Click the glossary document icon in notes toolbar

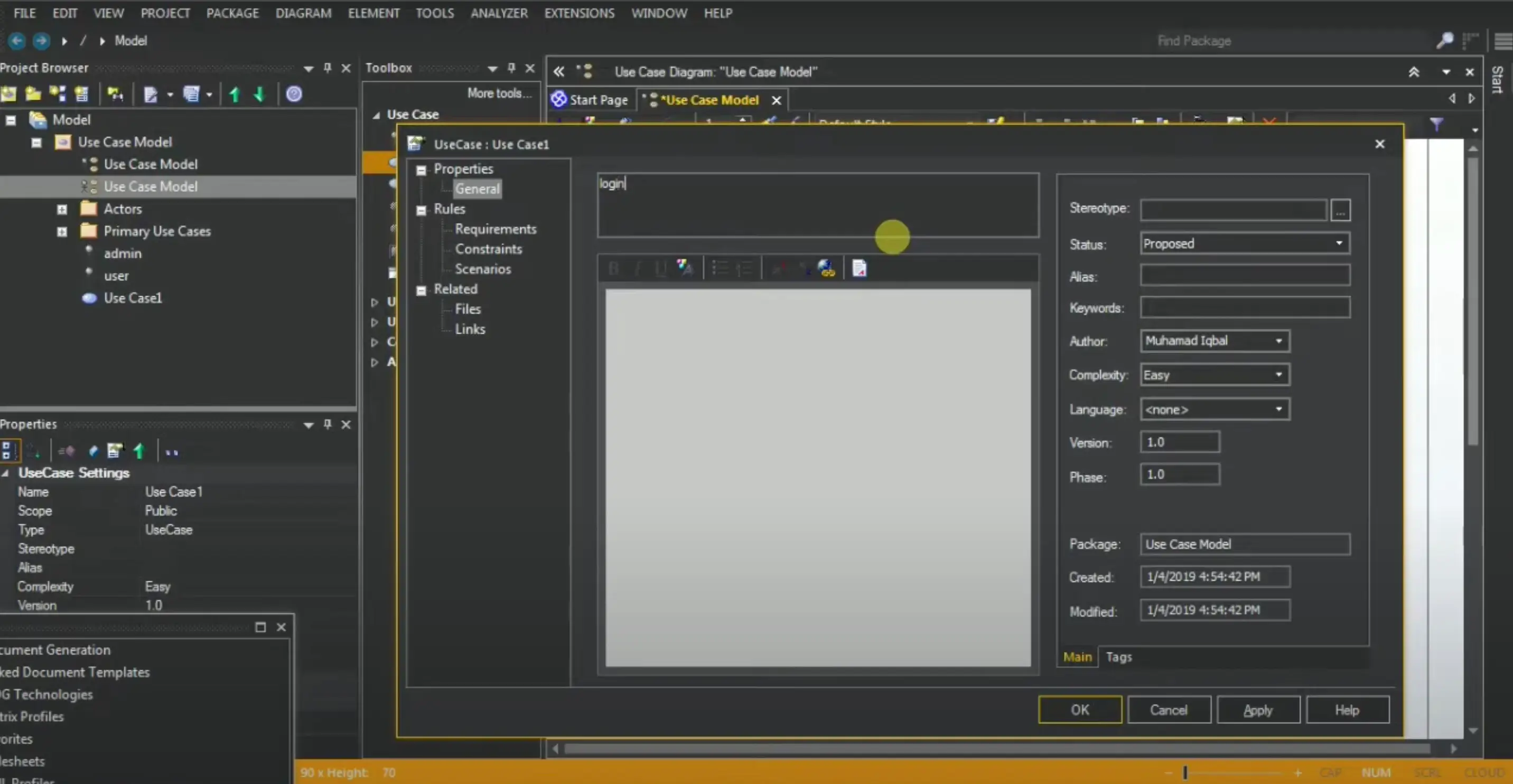(860, 268)
